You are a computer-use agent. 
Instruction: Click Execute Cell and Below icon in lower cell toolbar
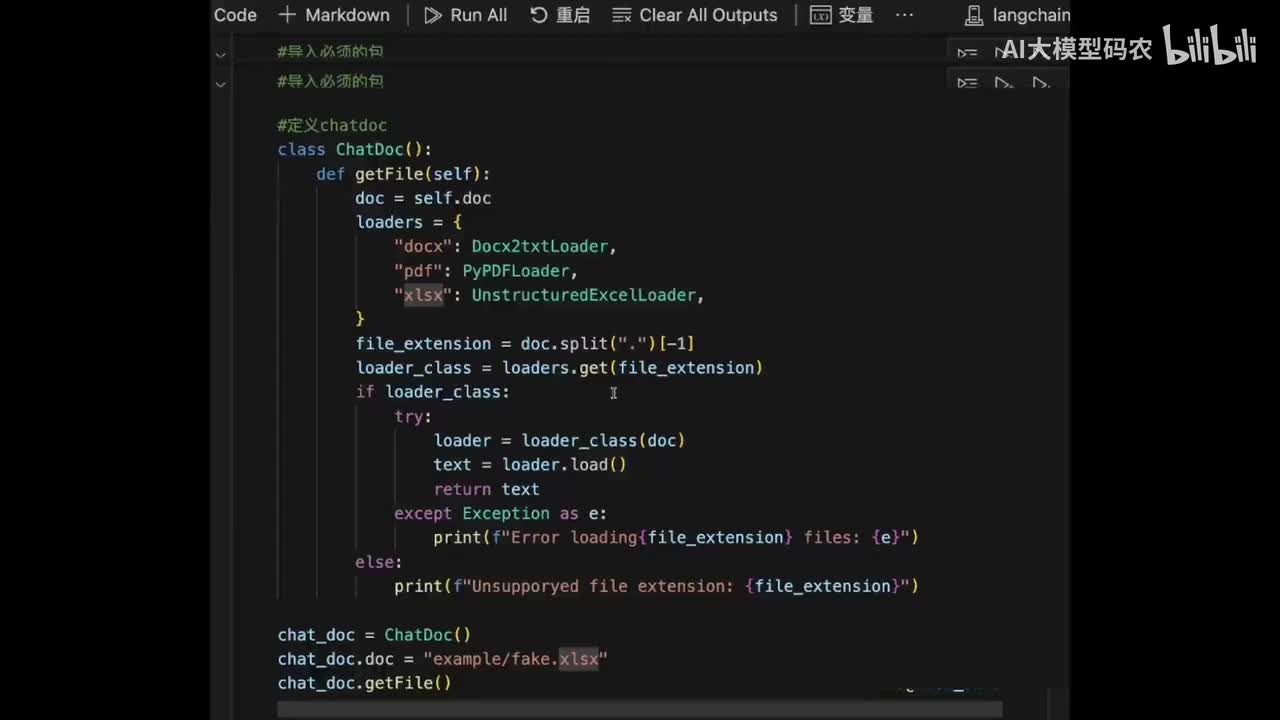(1040, 83)
